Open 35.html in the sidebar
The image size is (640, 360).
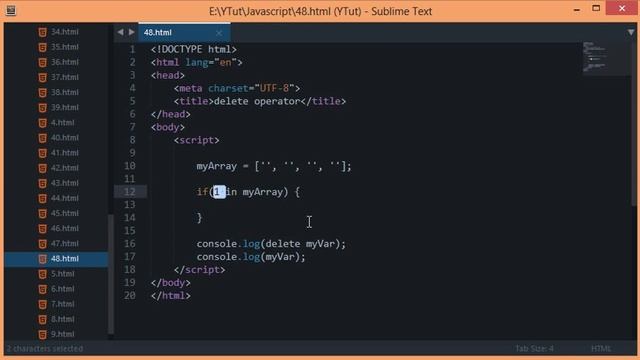click(64, 47)
